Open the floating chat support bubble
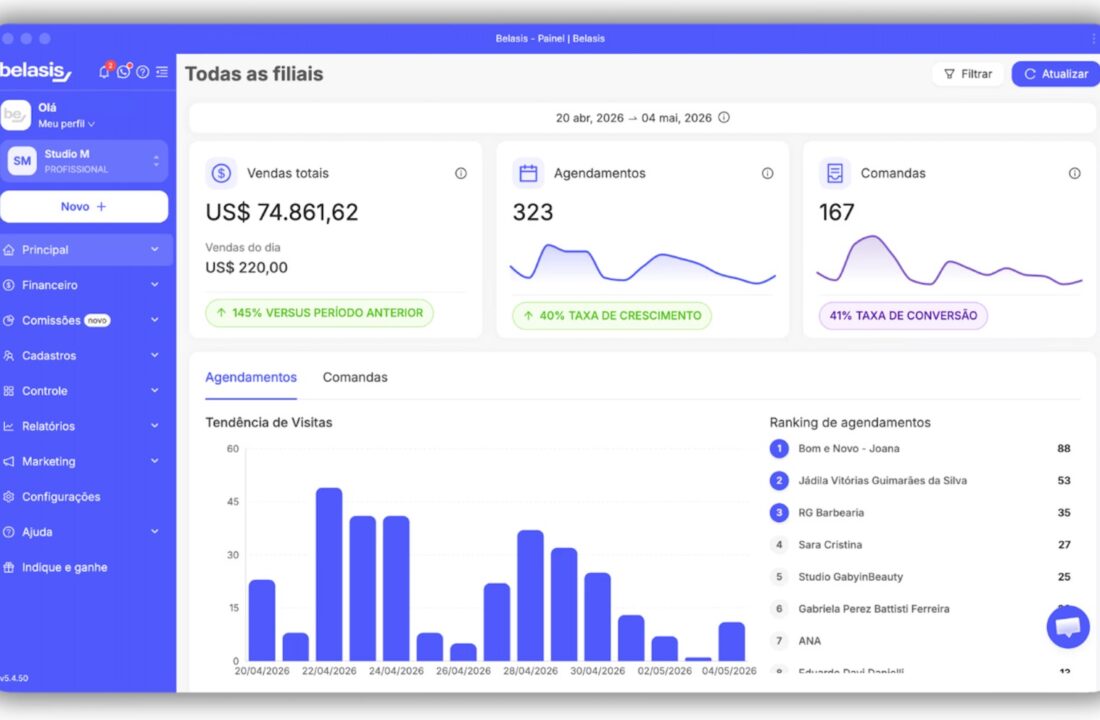 coord(1068,626)
